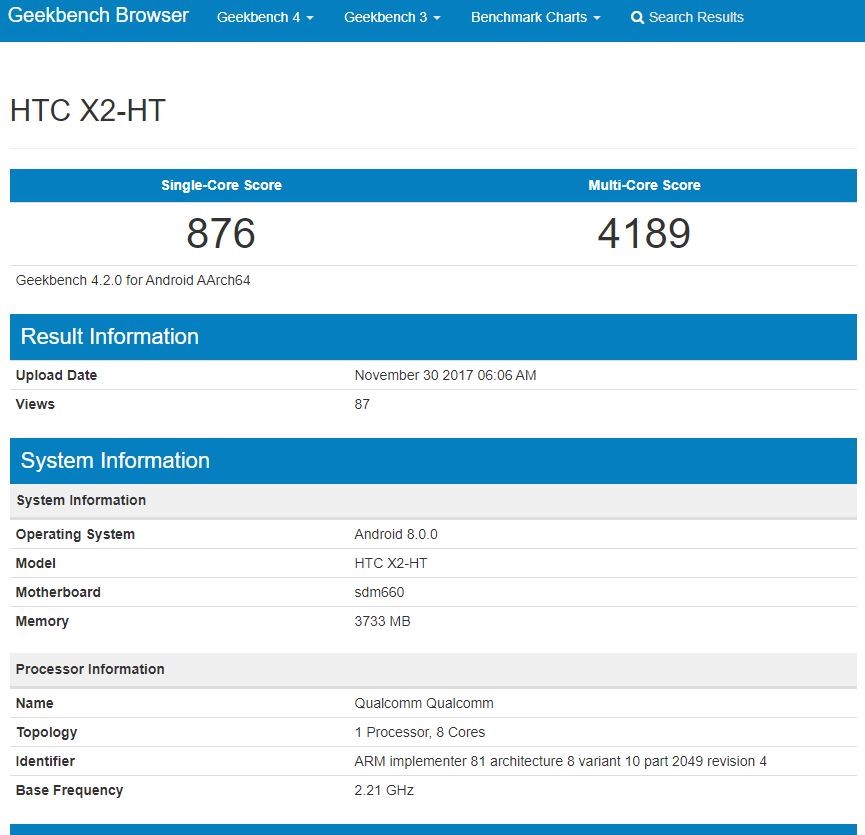This screenshot has width=865, height=835.
Task: Click the sdm660 motherboard value
Action: click(379, 592)
